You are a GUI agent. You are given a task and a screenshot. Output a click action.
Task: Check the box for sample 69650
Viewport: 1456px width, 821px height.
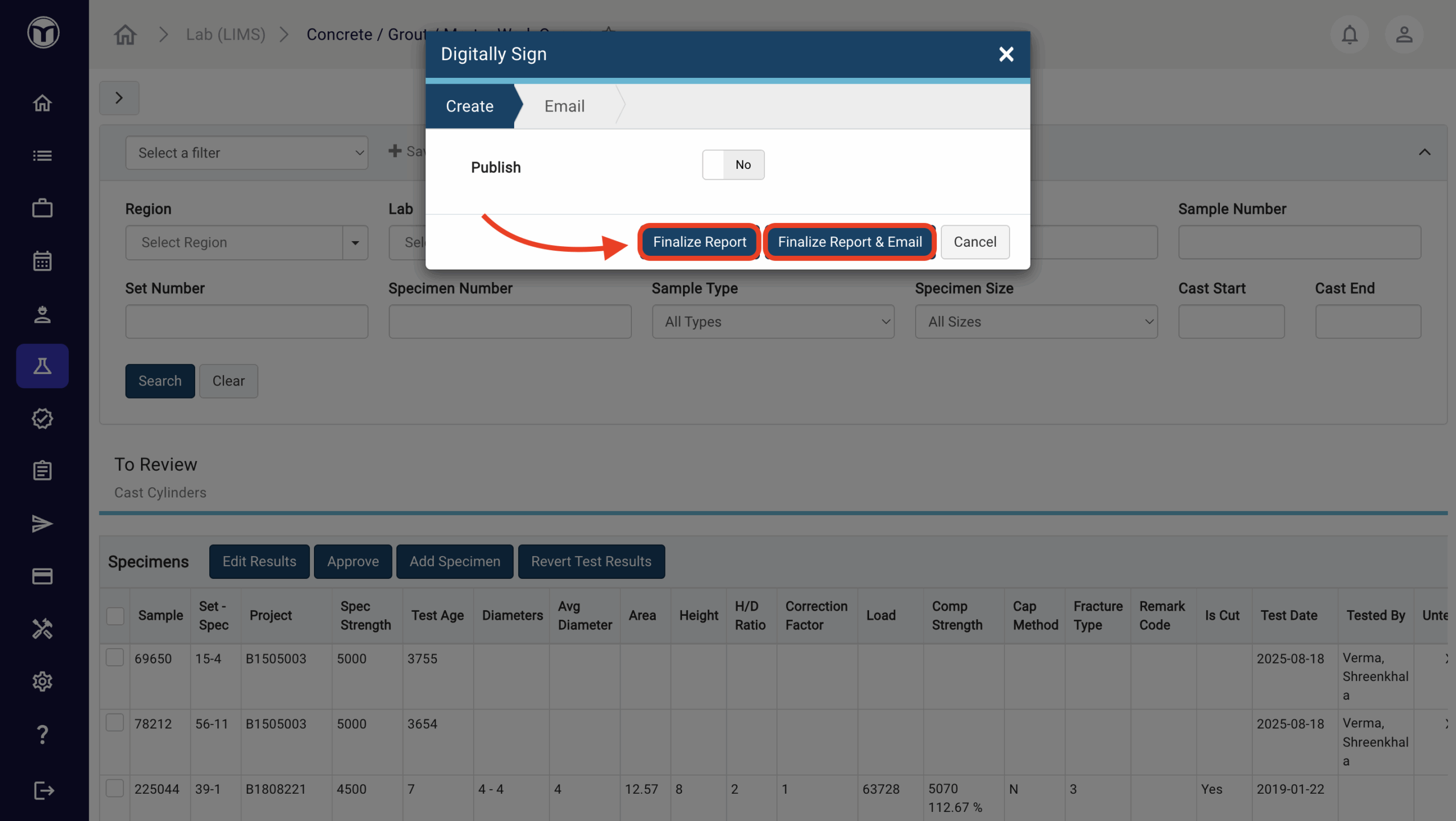[x=115, y=658]
